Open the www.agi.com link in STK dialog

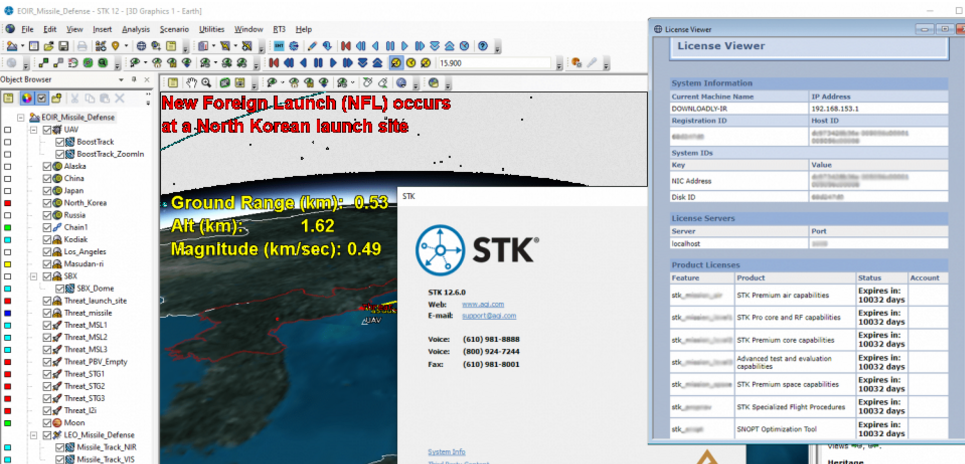point(483,304)
